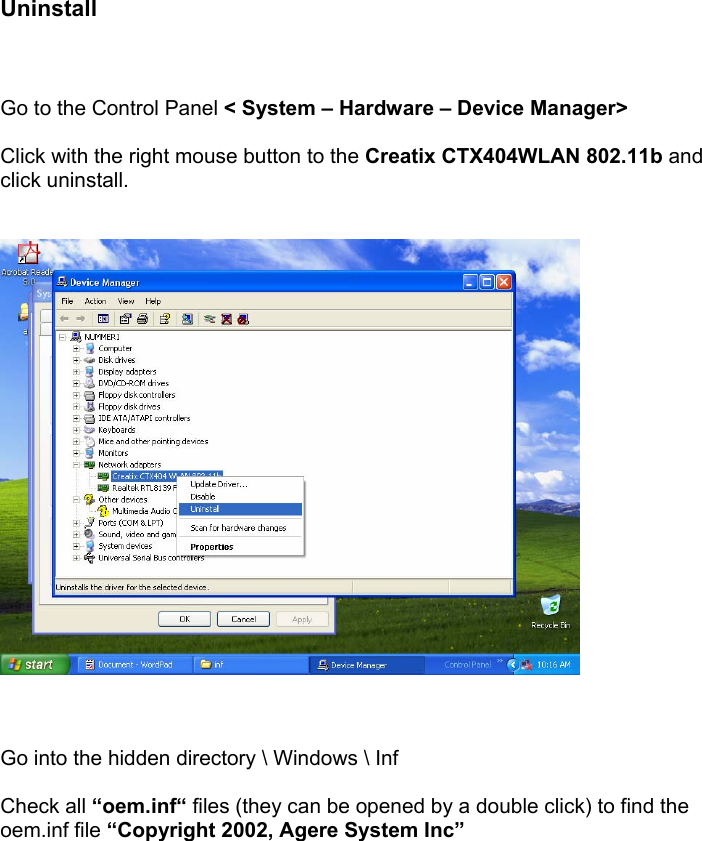
Task: Click the show/hide console tree toolbar icon
Action: (x=103, y=319)
